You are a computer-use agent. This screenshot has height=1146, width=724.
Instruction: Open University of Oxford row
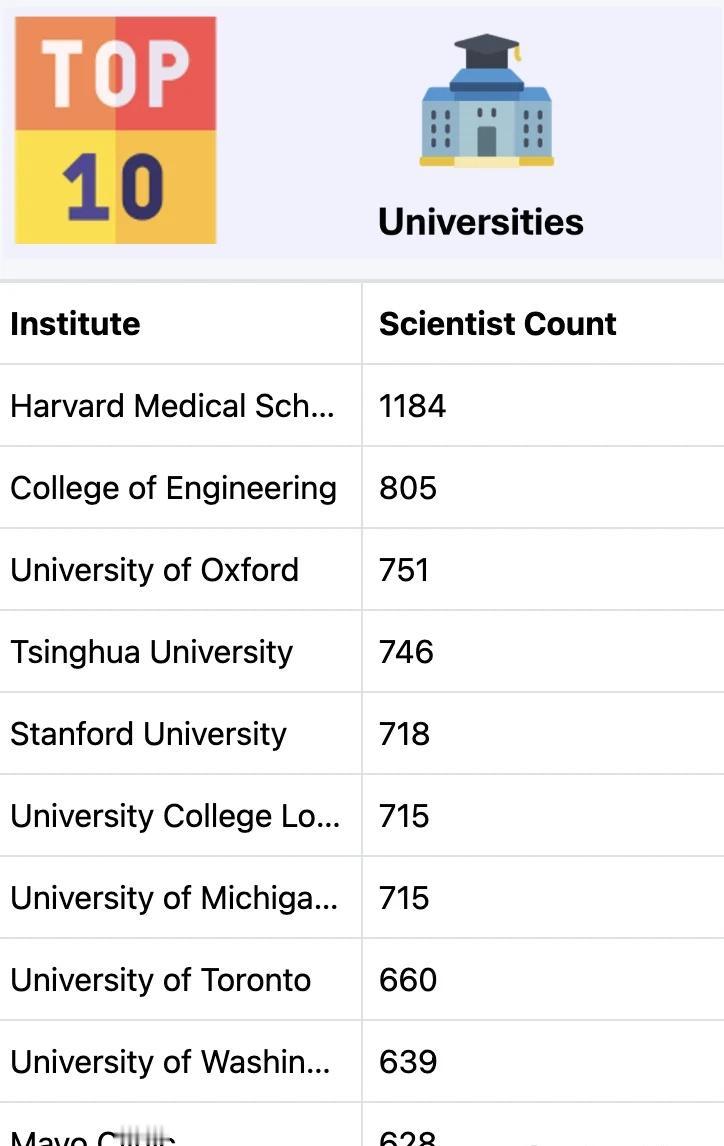point(154,570)
